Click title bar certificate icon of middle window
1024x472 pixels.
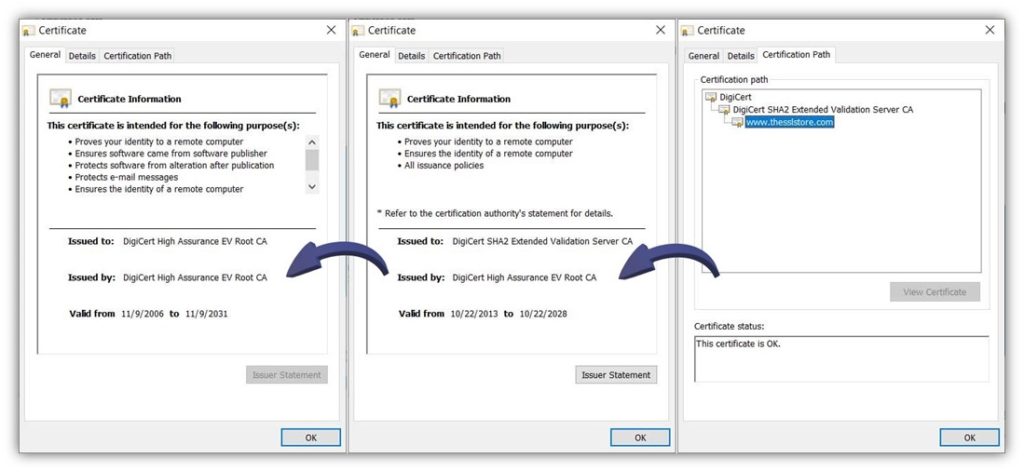coord(358,31)
